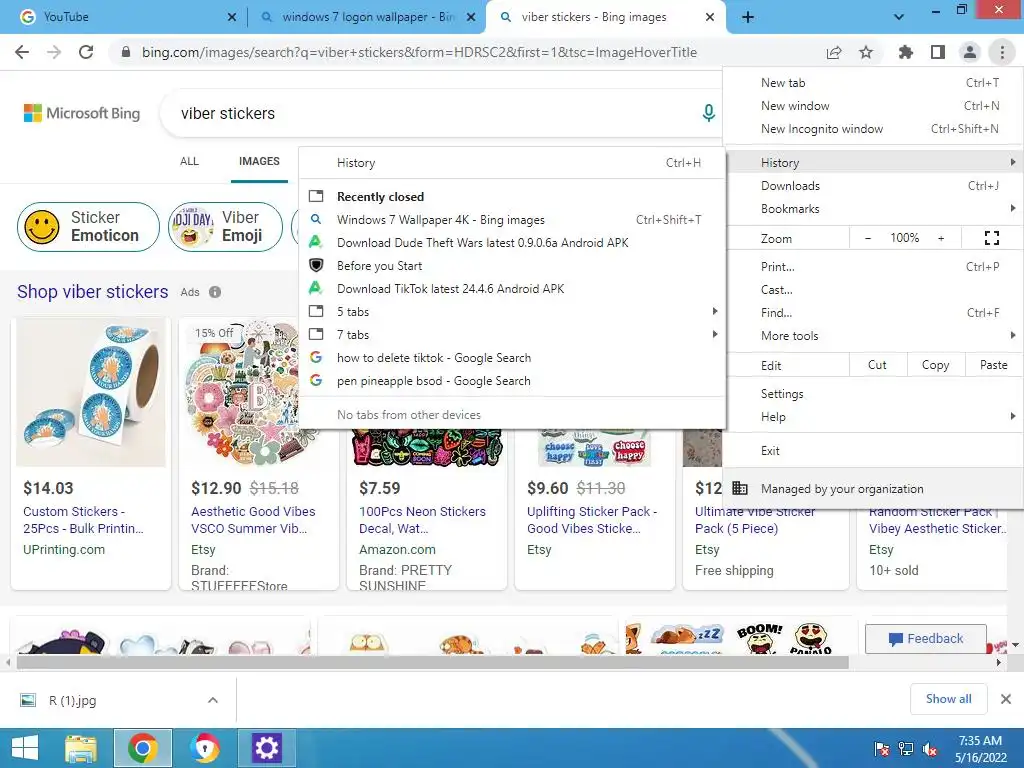Select New window from the menu
The image size is (1024, 768).
tap(874, 106)
